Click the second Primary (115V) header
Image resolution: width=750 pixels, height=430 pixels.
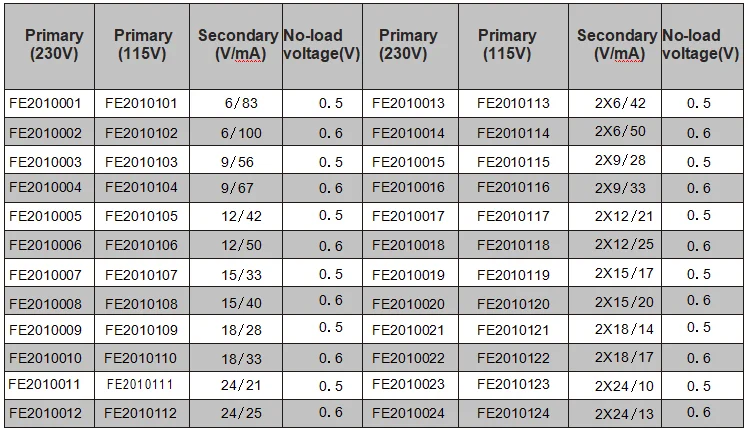pyautogui.click(x=513, y=46)
